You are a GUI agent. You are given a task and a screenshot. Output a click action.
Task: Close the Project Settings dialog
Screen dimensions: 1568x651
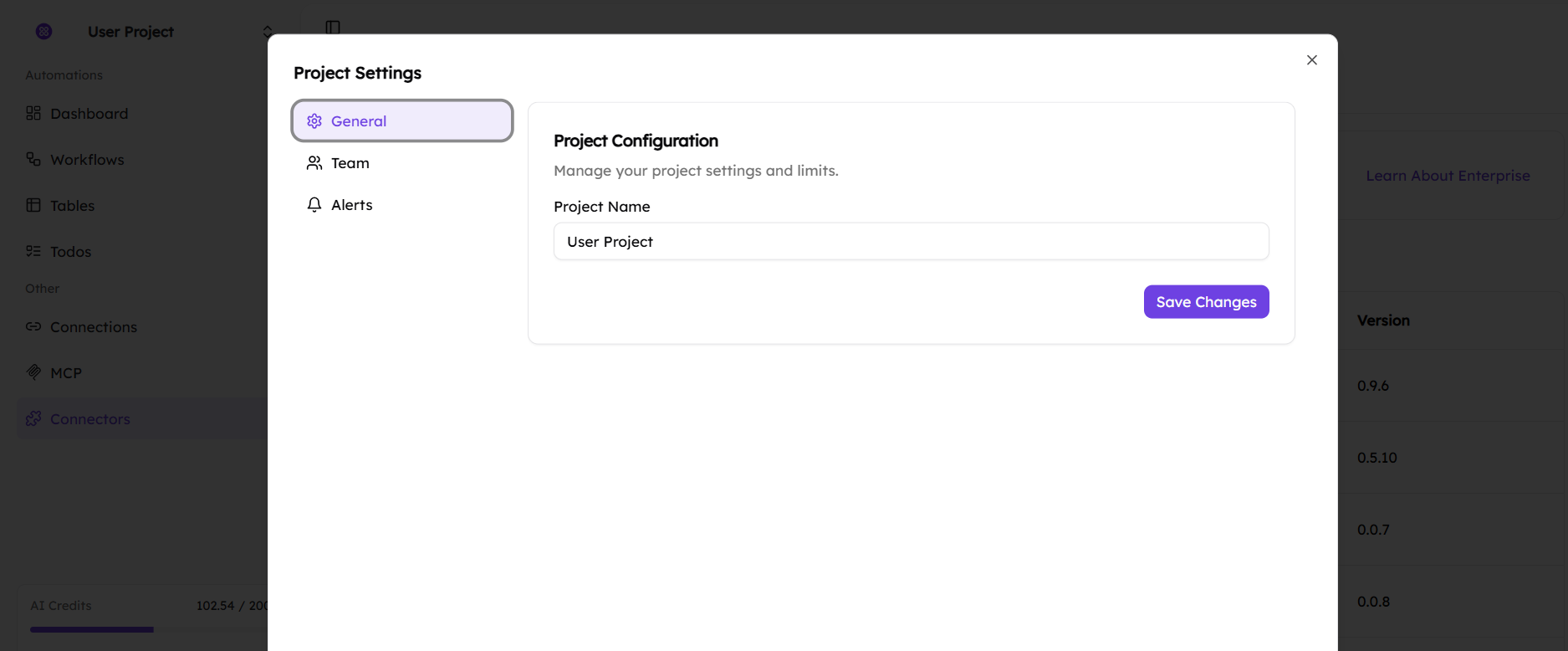tap(1311, 60)
